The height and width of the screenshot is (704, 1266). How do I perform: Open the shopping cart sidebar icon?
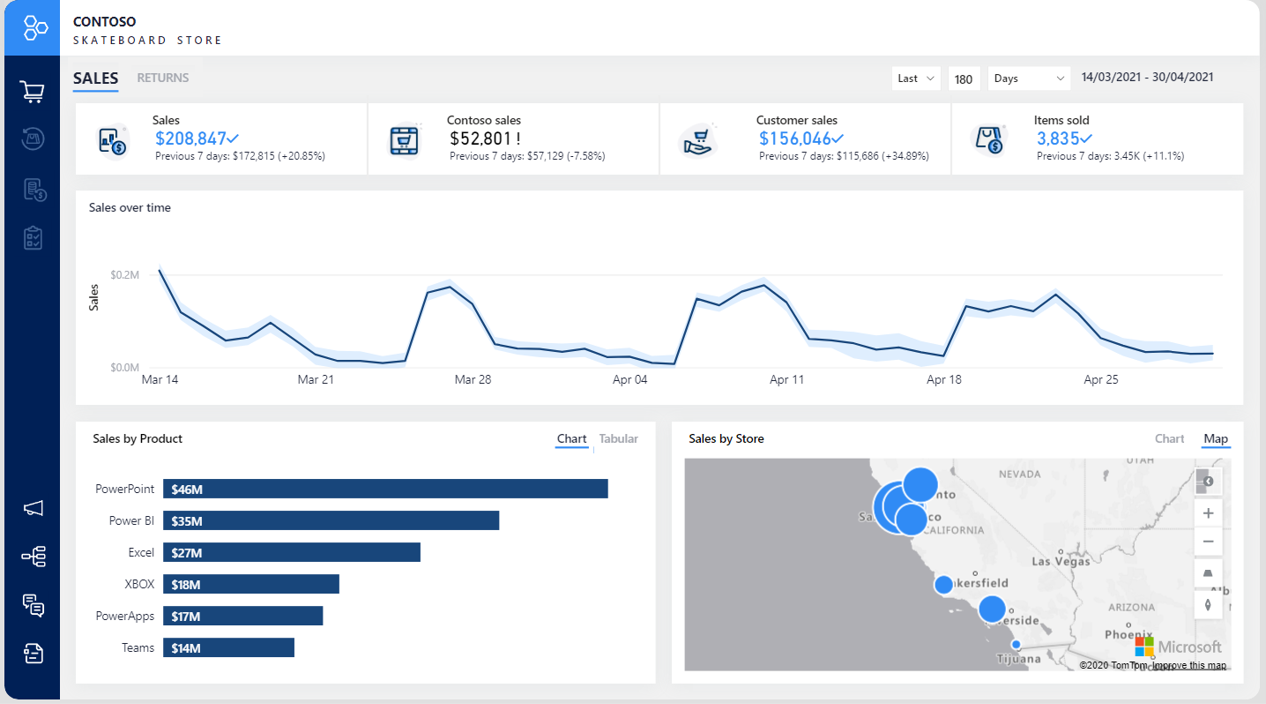click(x=32, y=92)
